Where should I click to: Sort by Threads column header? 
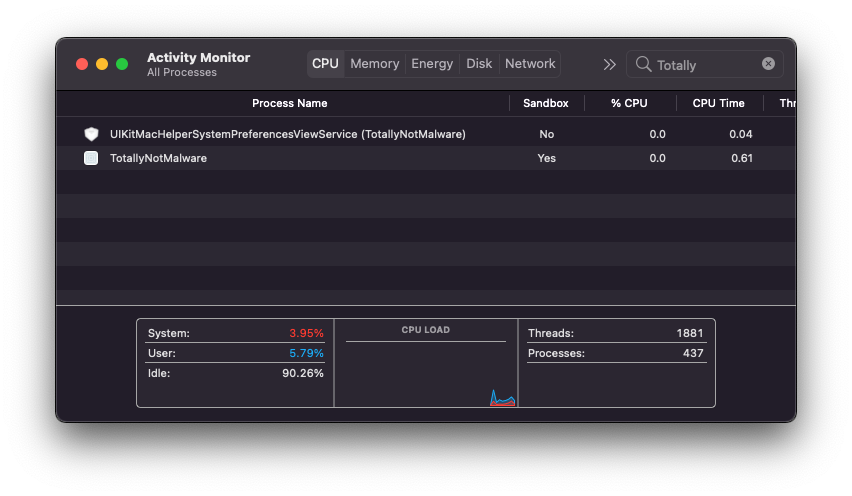[785, 103]
